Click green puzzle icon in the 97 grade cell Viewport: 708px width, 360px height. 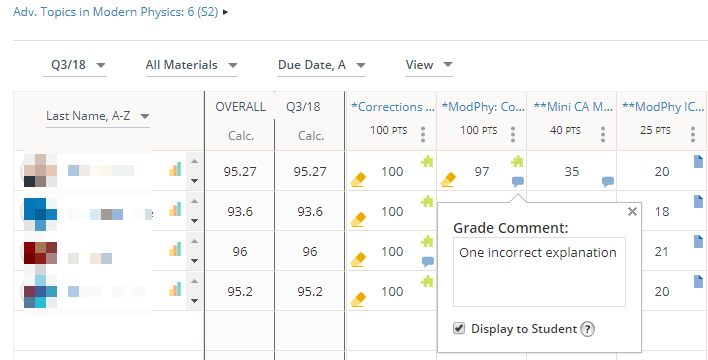pos(517,161)
